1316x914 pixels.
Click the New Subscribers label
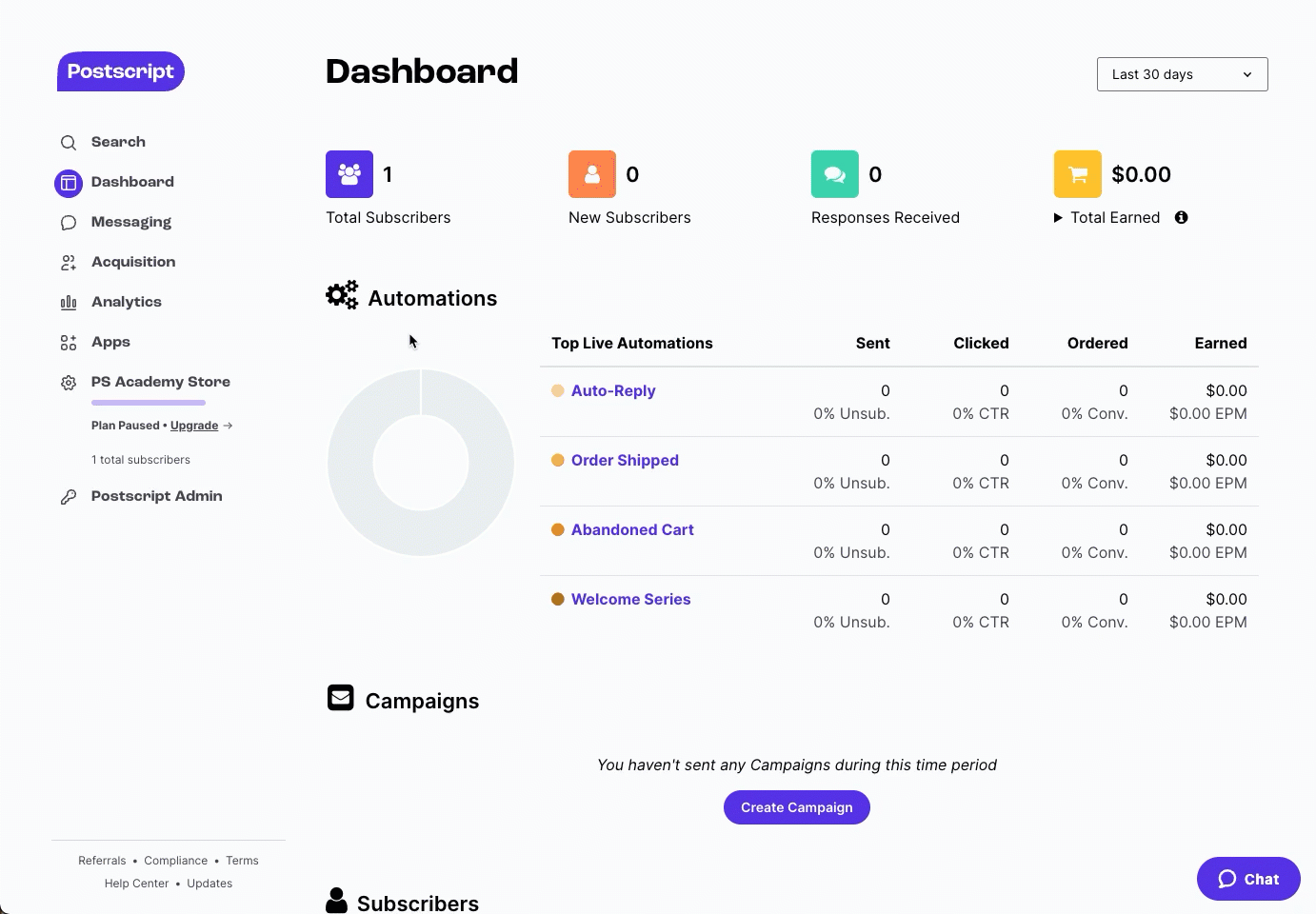pos(629,217)
